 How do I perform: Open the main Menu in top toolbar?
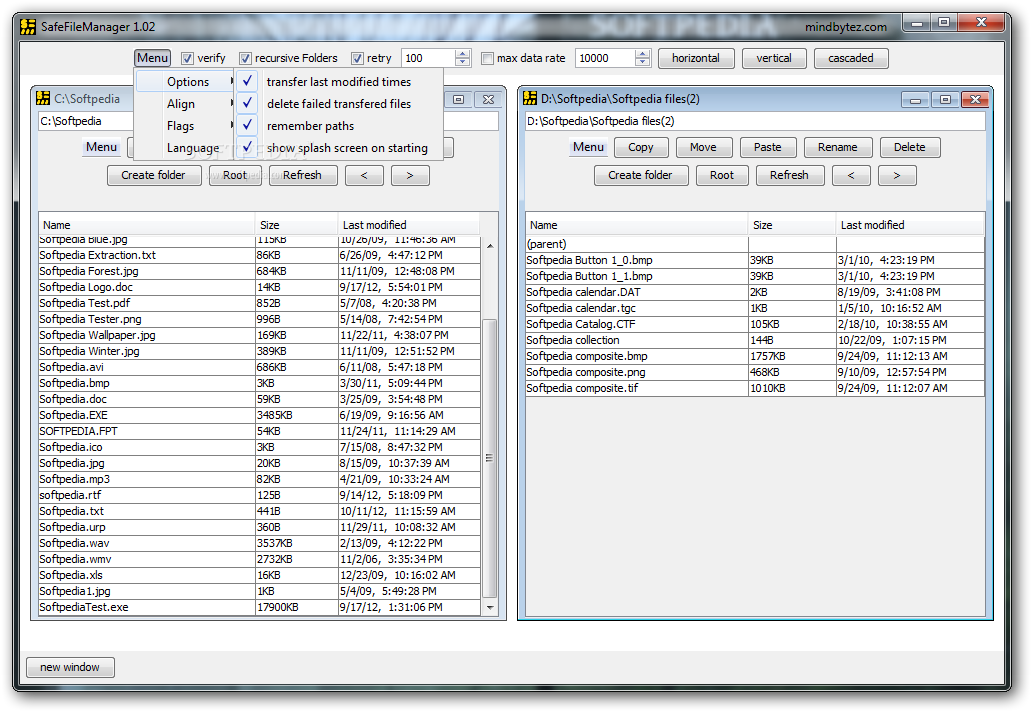(153, 58)
